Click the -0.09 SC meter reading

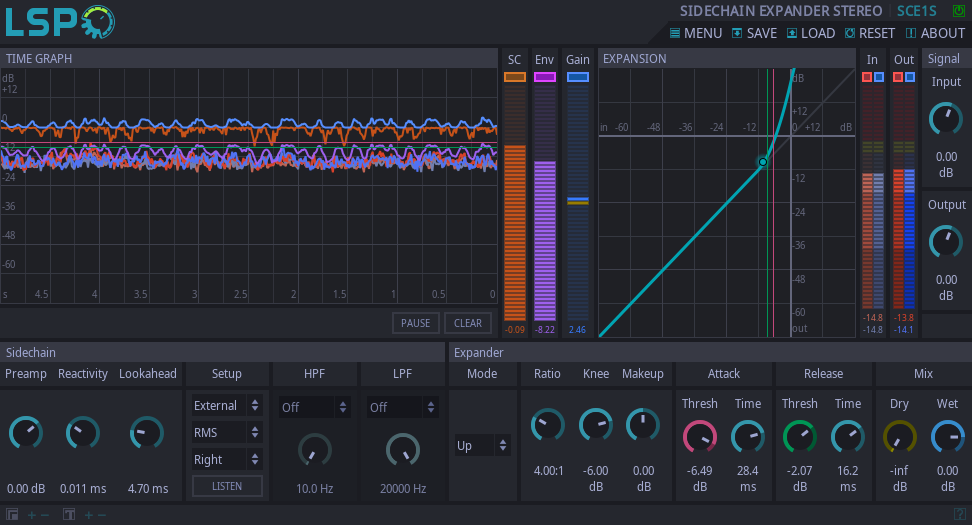tap(515, 330)
